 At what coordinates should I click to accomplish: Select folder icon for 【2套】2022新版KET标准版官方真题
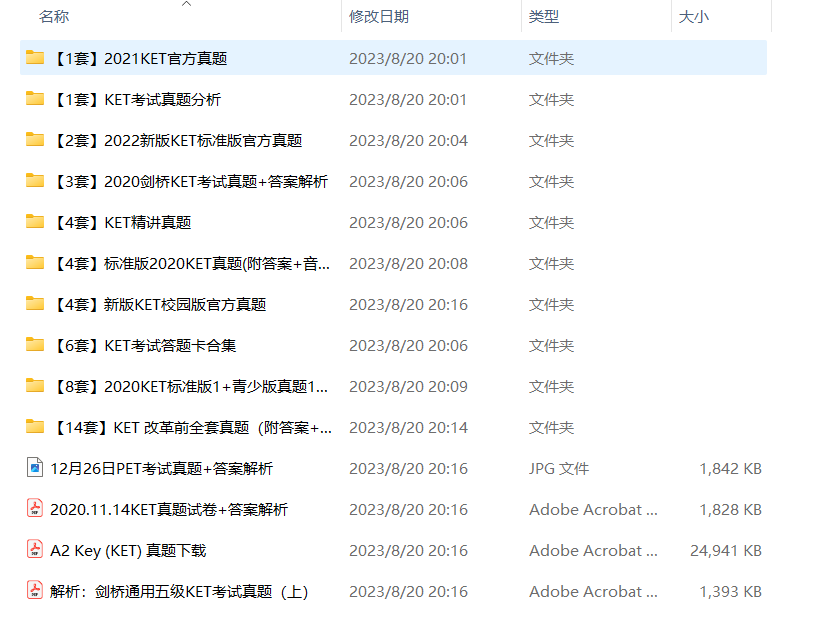(35, 140)
